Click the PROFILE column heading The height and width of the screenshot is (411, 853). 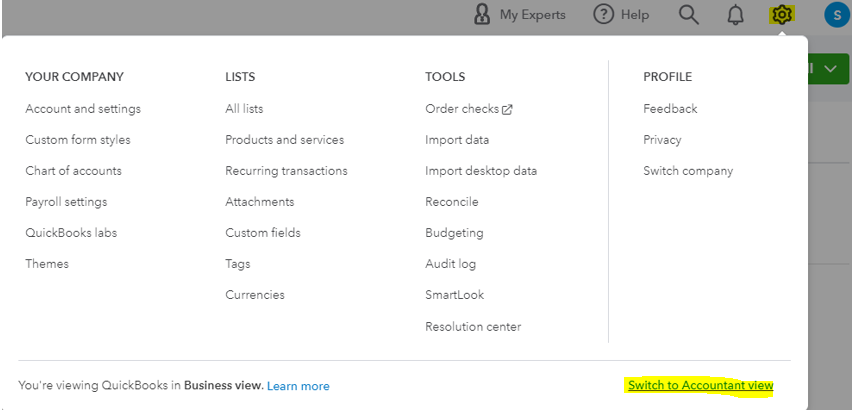click(x=667, y=77)
